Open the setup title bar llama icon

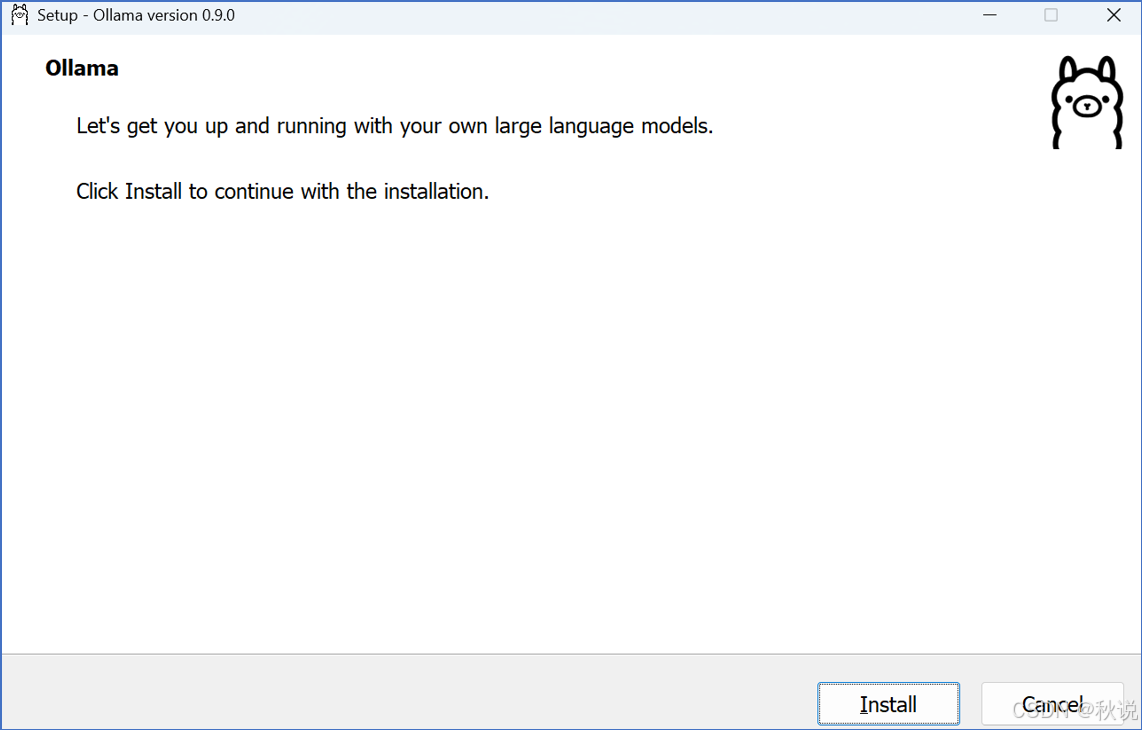point(20,15)
